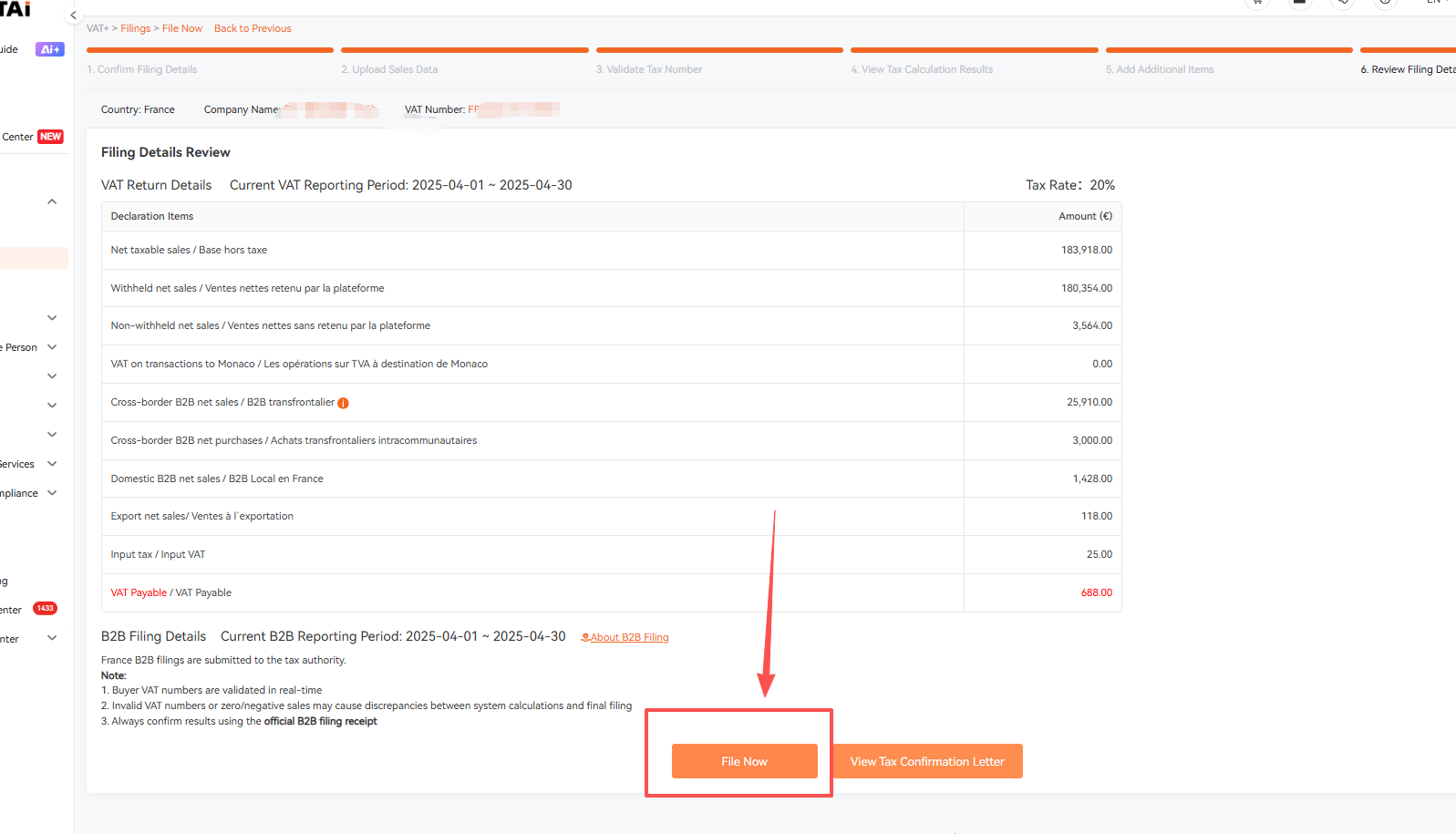Click the Current VAT Reporting Period text
Image resolution: width=1456 pixels, height=834 pixels.
tap(401, 185)
